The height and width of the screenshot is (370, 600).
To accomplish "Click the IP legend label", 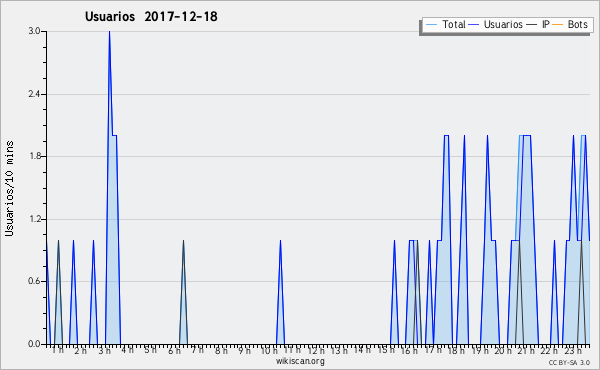I will tap(546, 24).
